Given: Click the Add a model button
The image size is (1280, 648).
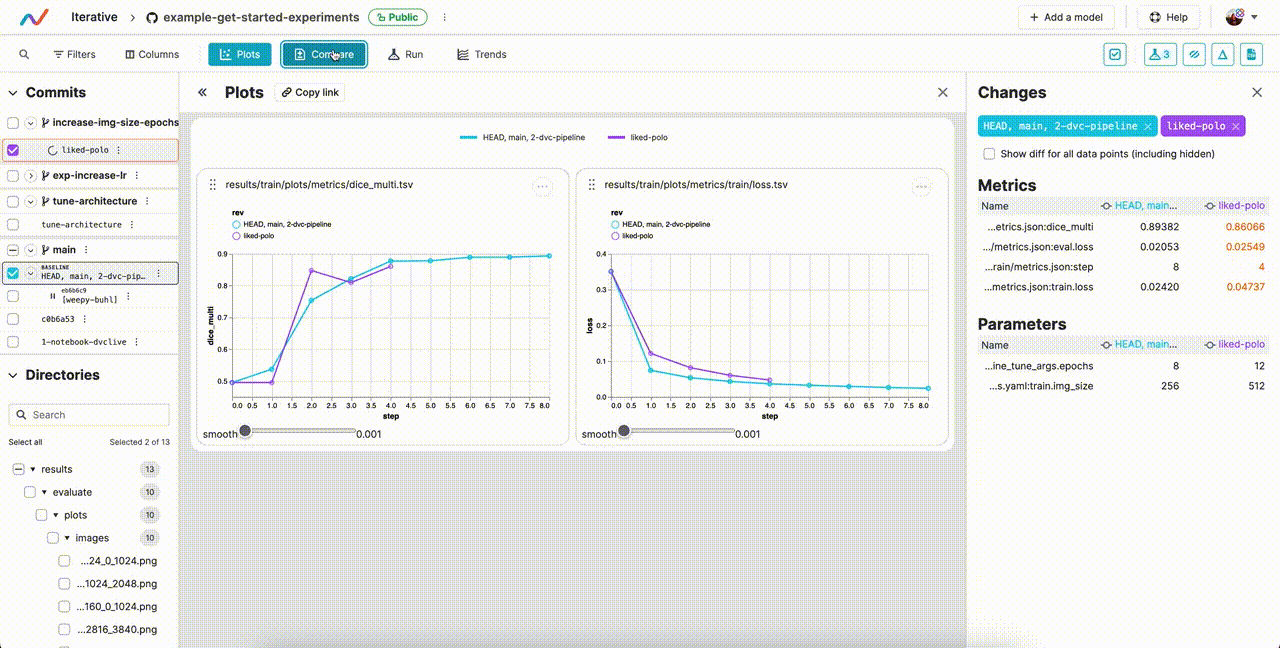Looking at the screenshot, I should [1066, 17].
